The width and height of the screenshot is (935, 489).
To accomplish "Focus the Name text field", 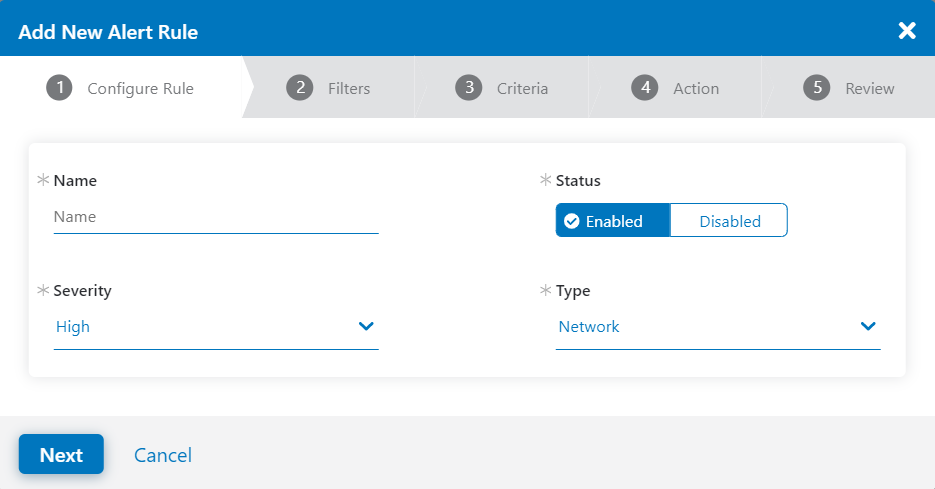I will pyautogui.click(x=216, y=217).
